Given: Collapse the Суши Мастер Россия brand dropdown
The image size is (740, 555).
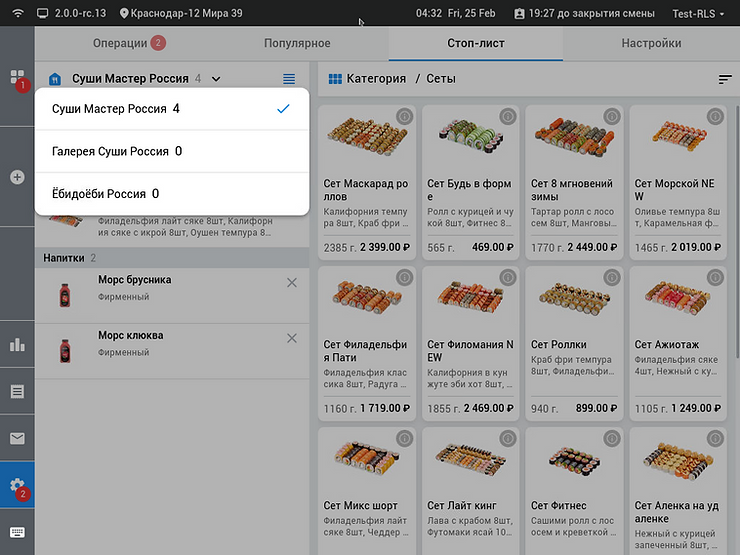Looking at the screenshot, I should pyautogui.click(x=216, y=78).
